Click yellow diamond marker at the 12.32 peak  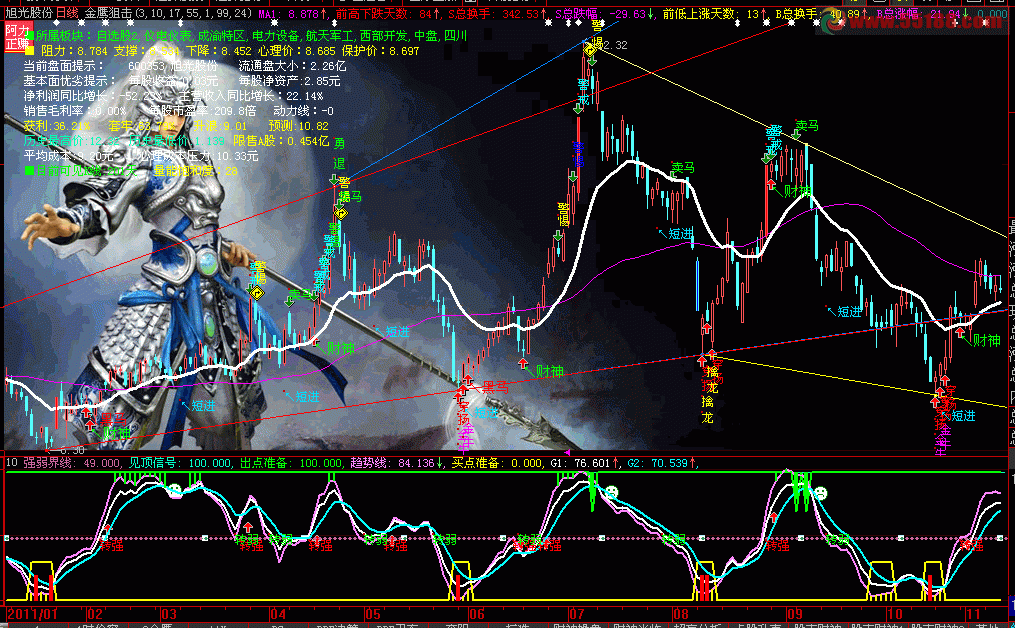coord(589,50)
